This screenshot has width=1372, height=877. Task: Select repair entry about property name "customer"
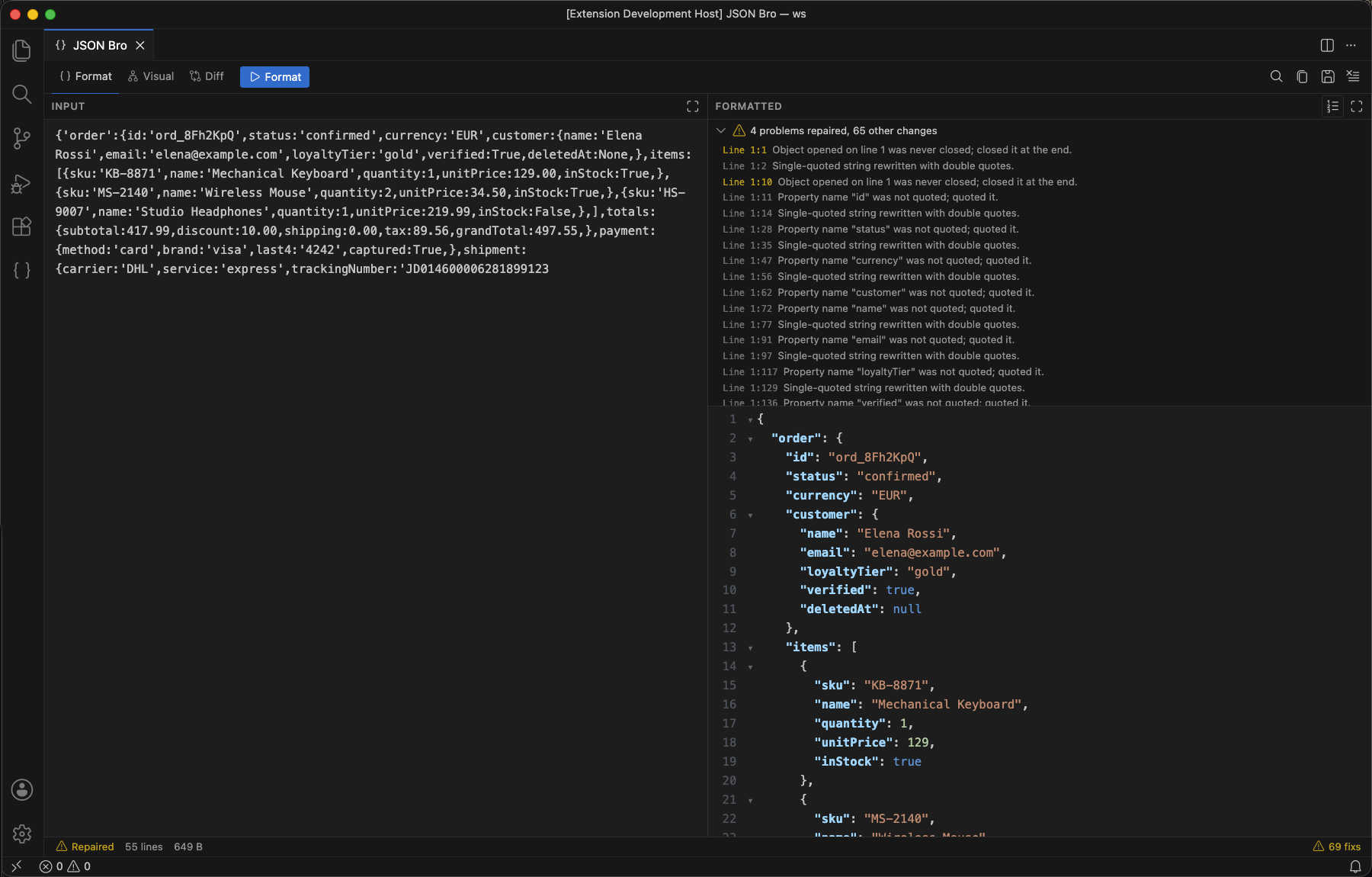coord(878,293)
